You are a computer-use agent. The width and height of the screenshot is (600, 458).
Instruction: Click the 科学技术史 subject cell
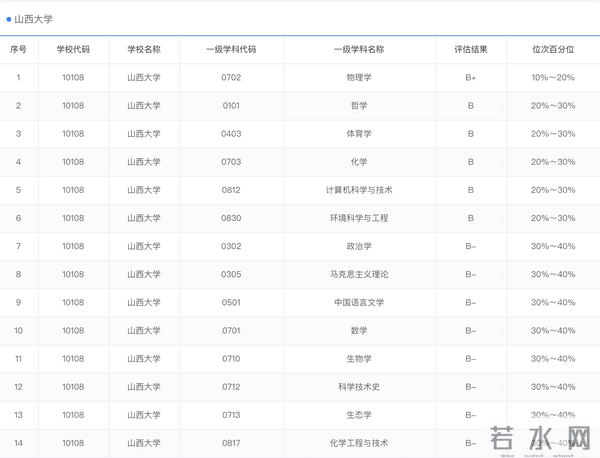(x=359, y=386)
